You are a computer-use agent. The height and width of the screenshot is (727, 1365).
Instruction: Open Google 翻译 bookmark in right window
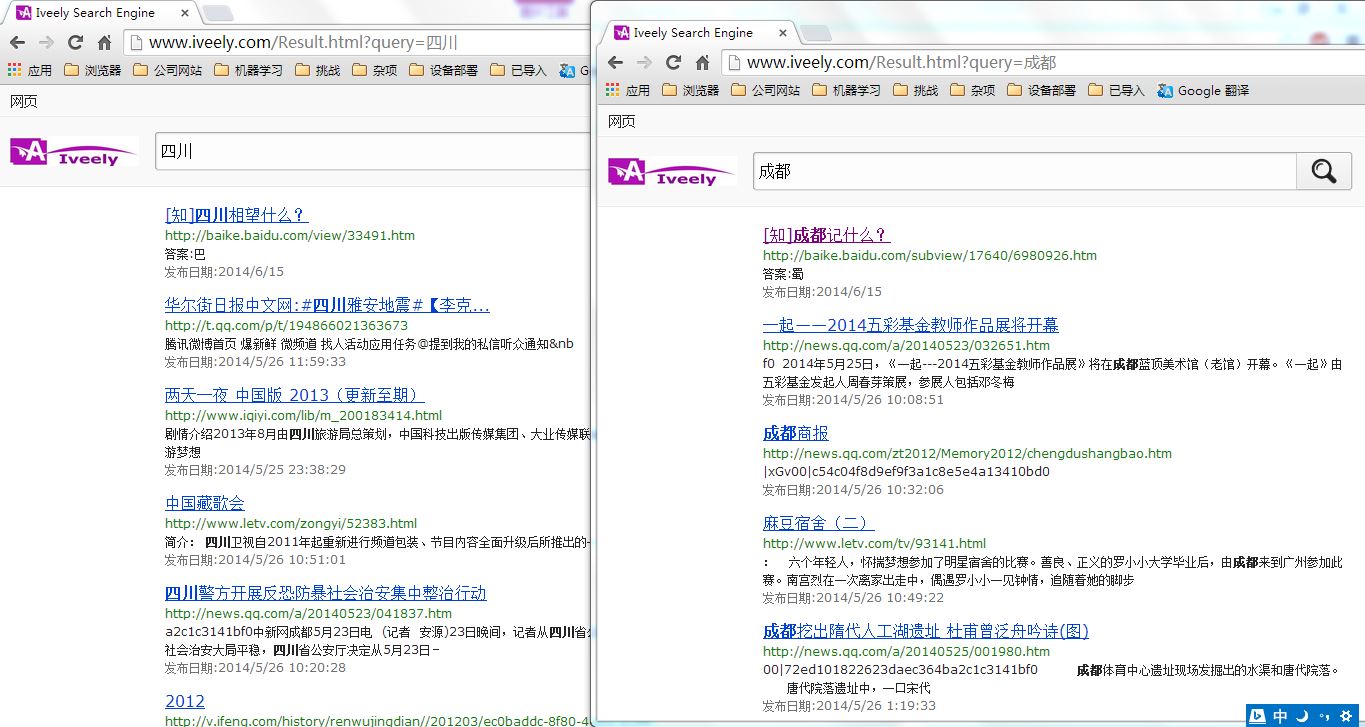click(1203, 90)
